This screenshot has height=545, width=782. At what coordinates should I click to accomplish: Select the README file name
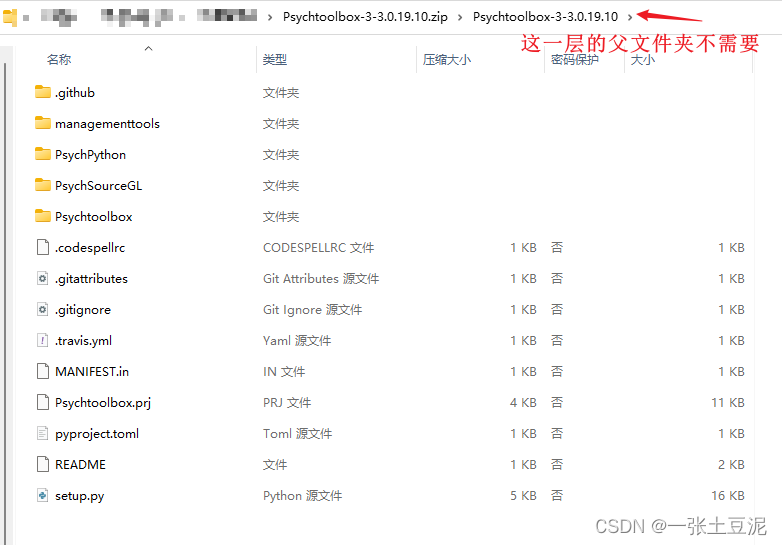pos(80,465)
